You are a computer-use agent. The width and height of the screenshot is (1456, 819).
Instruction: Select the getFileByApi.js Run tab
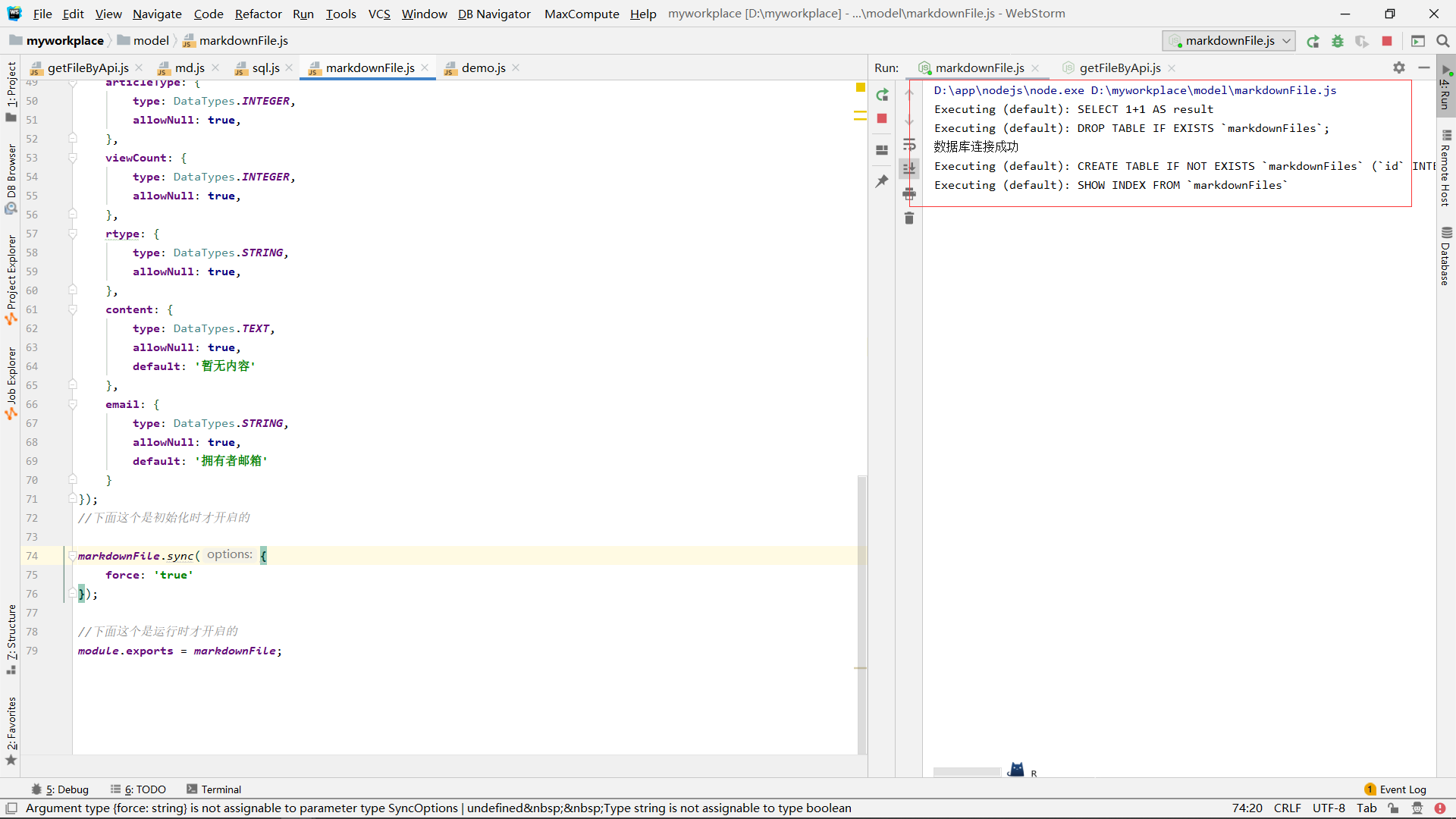click(x=1119, y=68)
